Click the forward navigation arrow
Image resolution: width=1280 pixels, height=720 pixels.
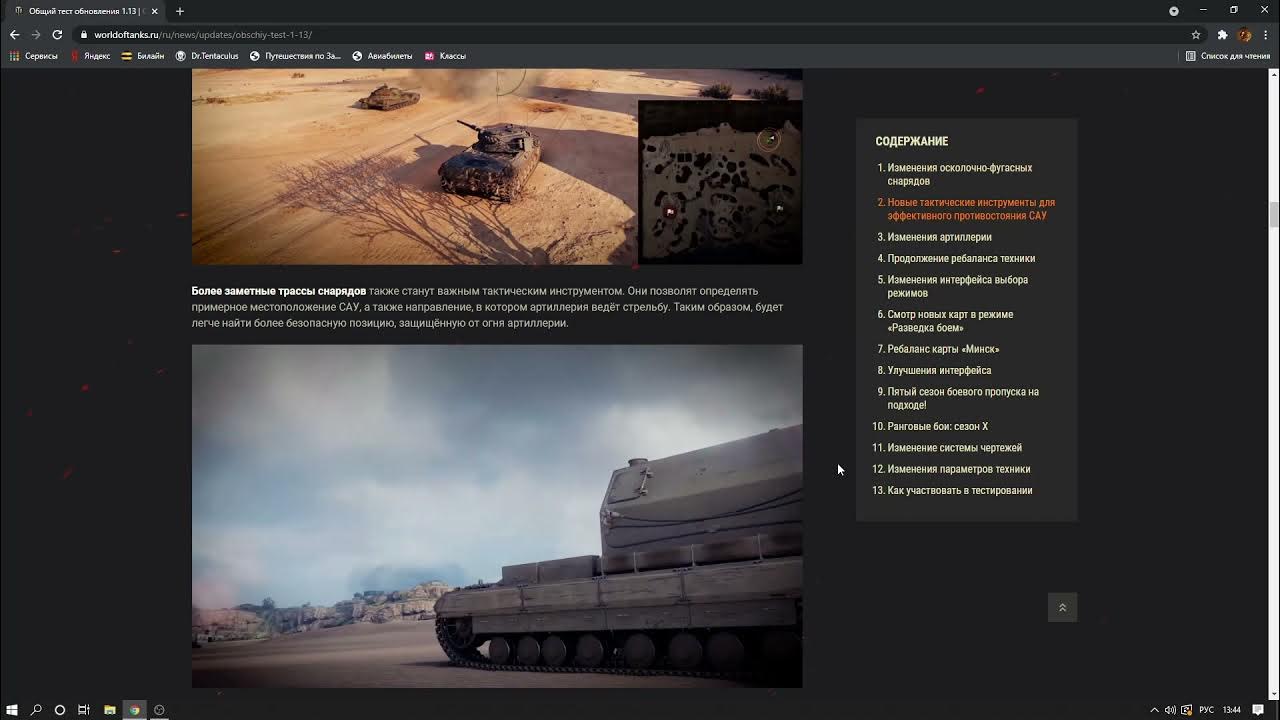click(x=35, y=34)
